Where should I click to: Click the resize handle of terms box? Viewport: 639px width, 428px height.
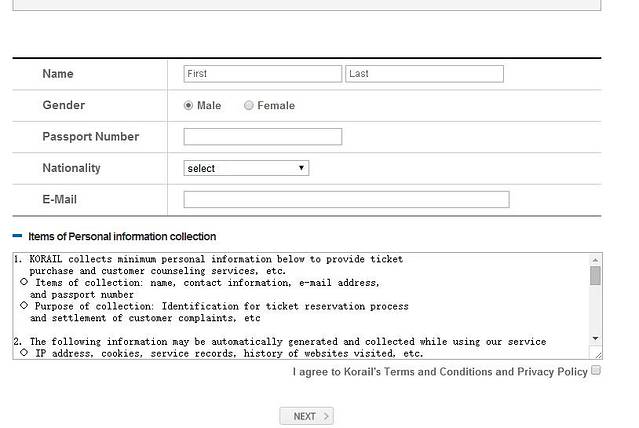596,354
